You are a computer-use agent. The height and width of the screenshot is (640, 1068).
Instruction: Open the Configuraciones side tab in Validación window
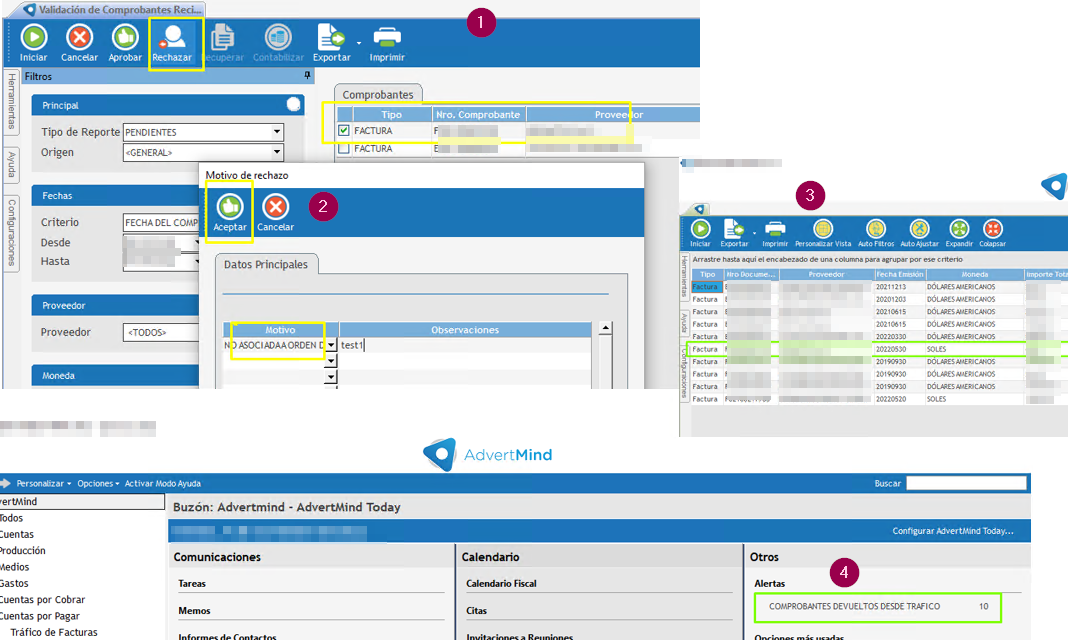point(12,233)
